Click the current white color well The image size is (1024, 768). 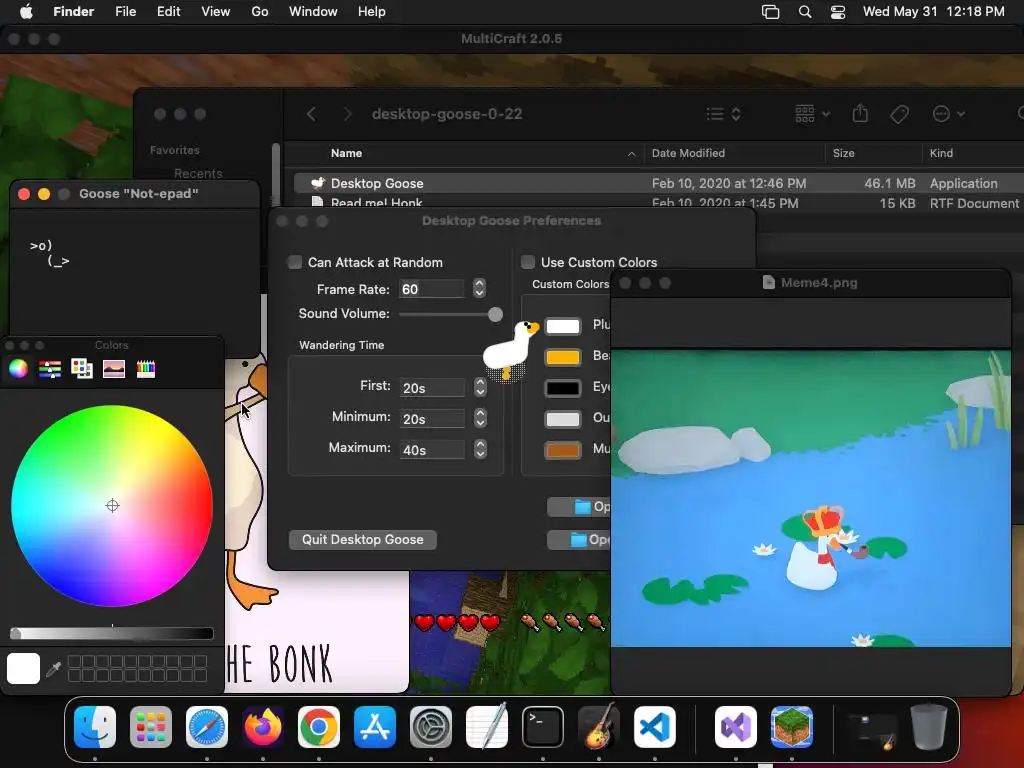(x=24, y=669)
